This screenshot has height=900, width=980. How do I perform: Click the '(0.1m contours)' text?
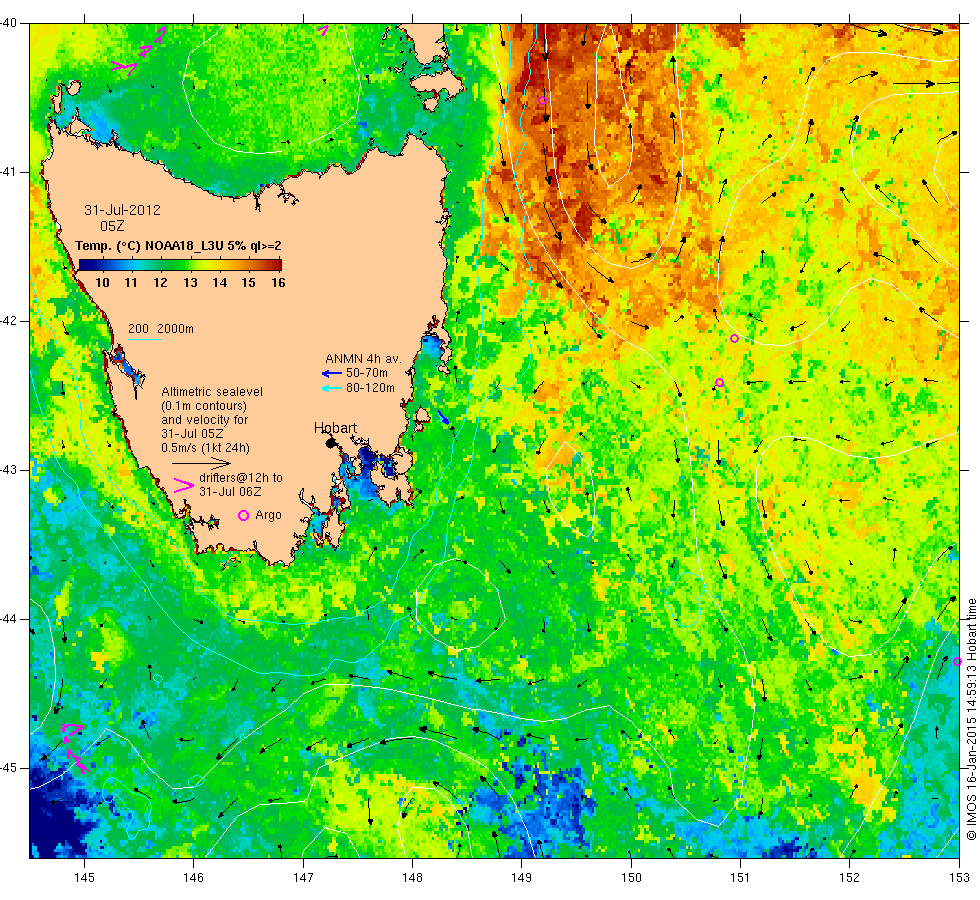204,406
